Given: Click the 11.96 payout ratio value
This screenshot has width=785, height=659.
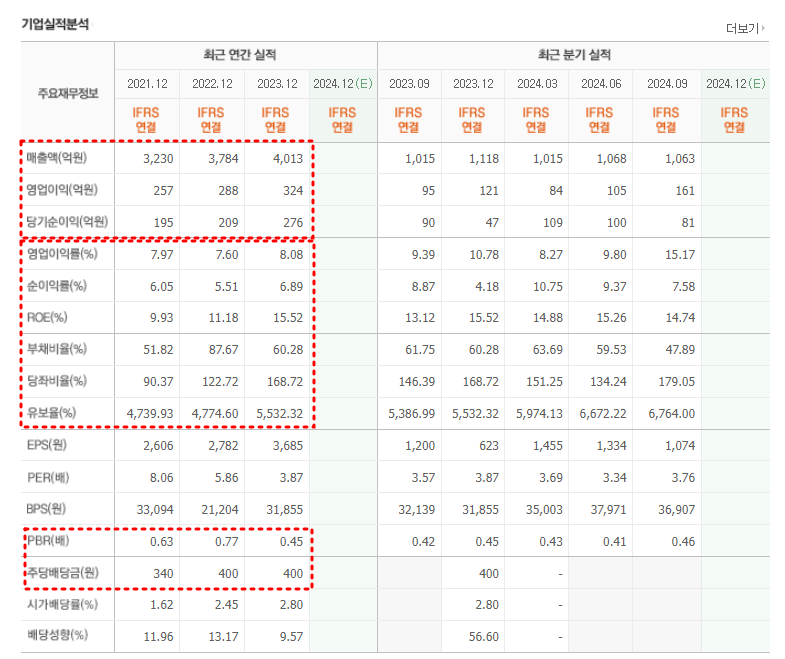Looking at the screenshot, I should (158, 637).
